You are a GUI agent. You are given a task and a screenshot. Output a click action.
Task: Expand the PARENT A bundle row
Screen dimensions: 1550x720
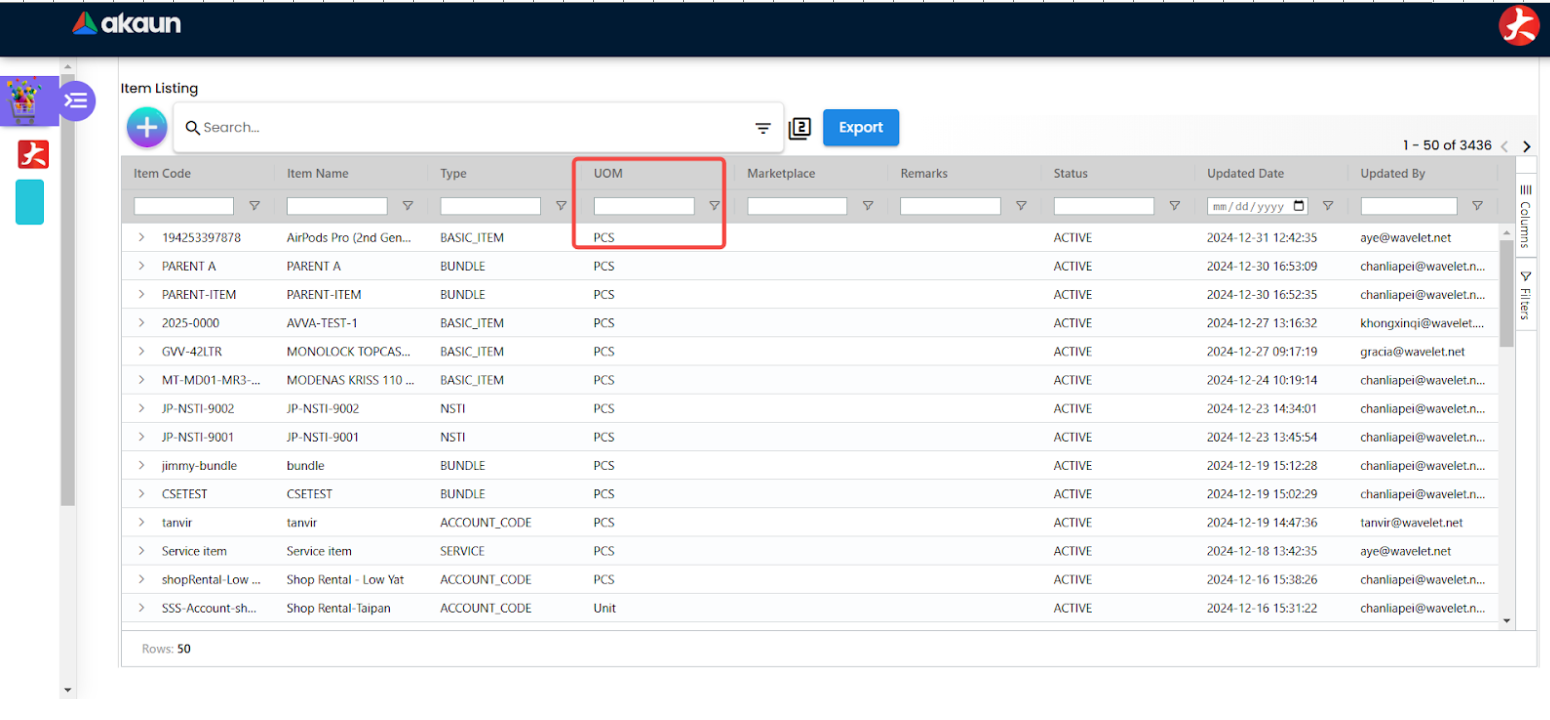click(x=140, y=266)
